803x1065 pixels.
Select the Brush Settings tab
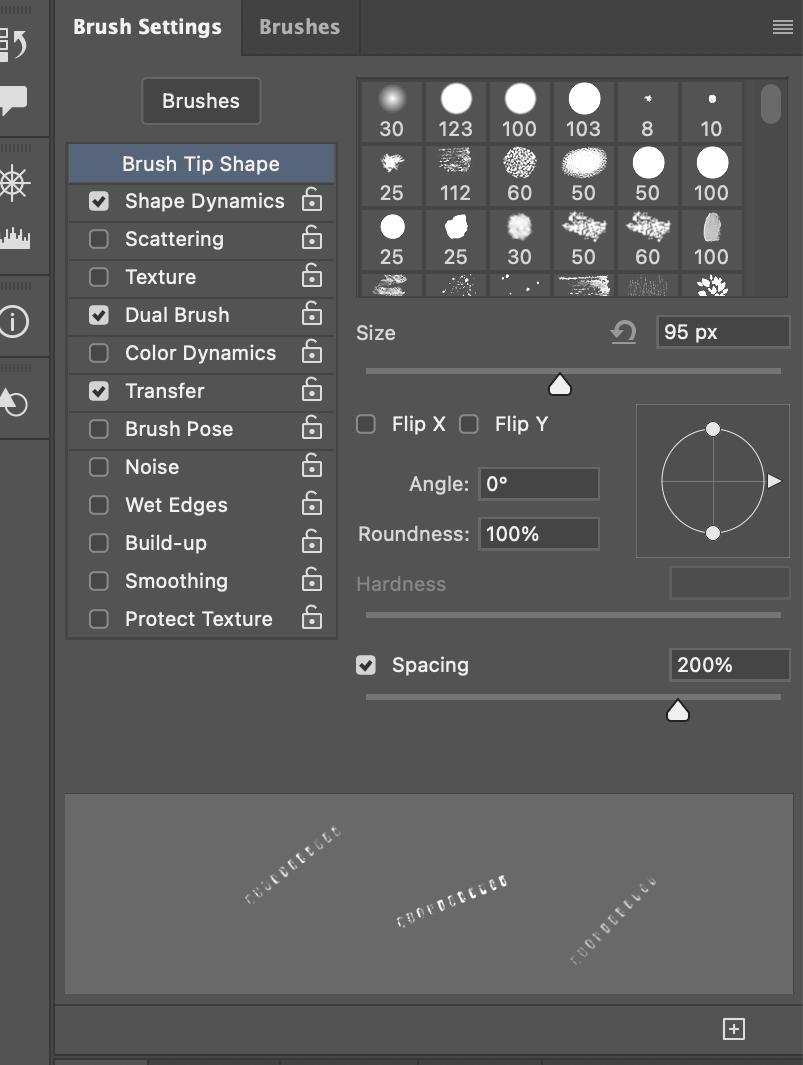147,27
